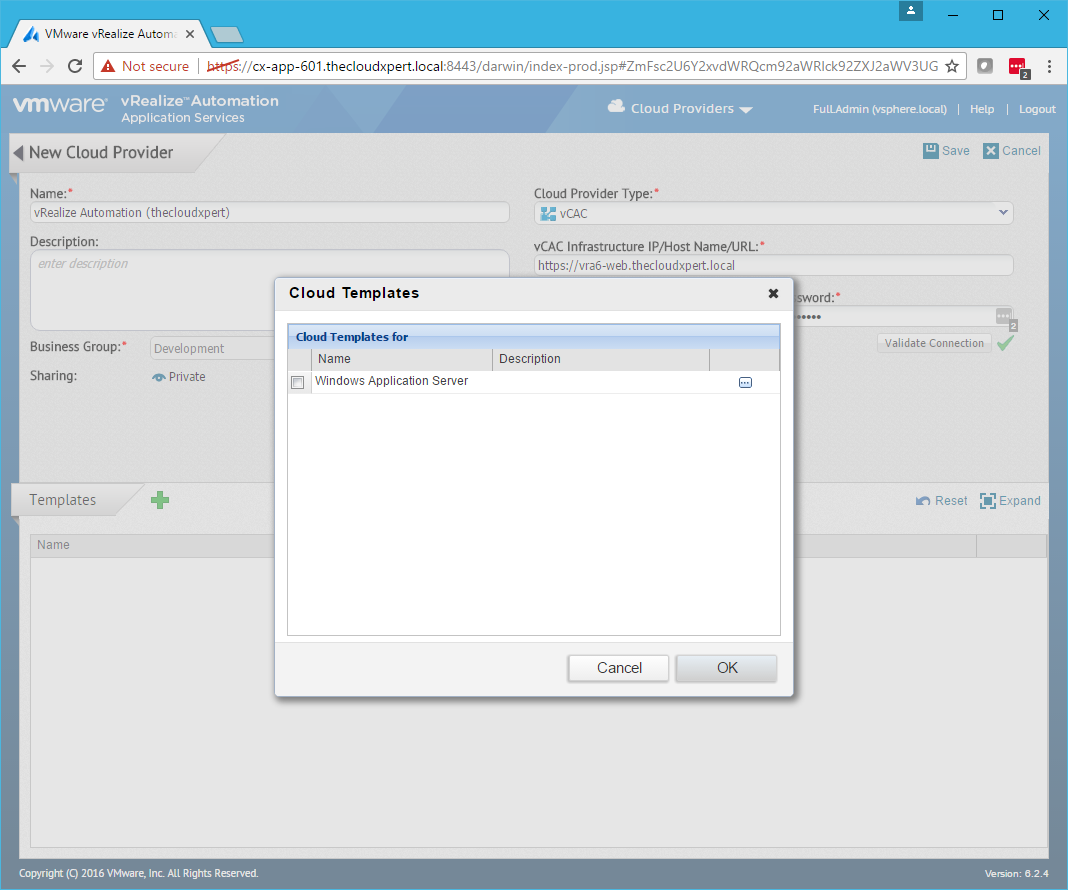Open the Chrome three-dot menu
Image resolution: width=1068 pixels, height=890 pixels.
coord(1049,66)
